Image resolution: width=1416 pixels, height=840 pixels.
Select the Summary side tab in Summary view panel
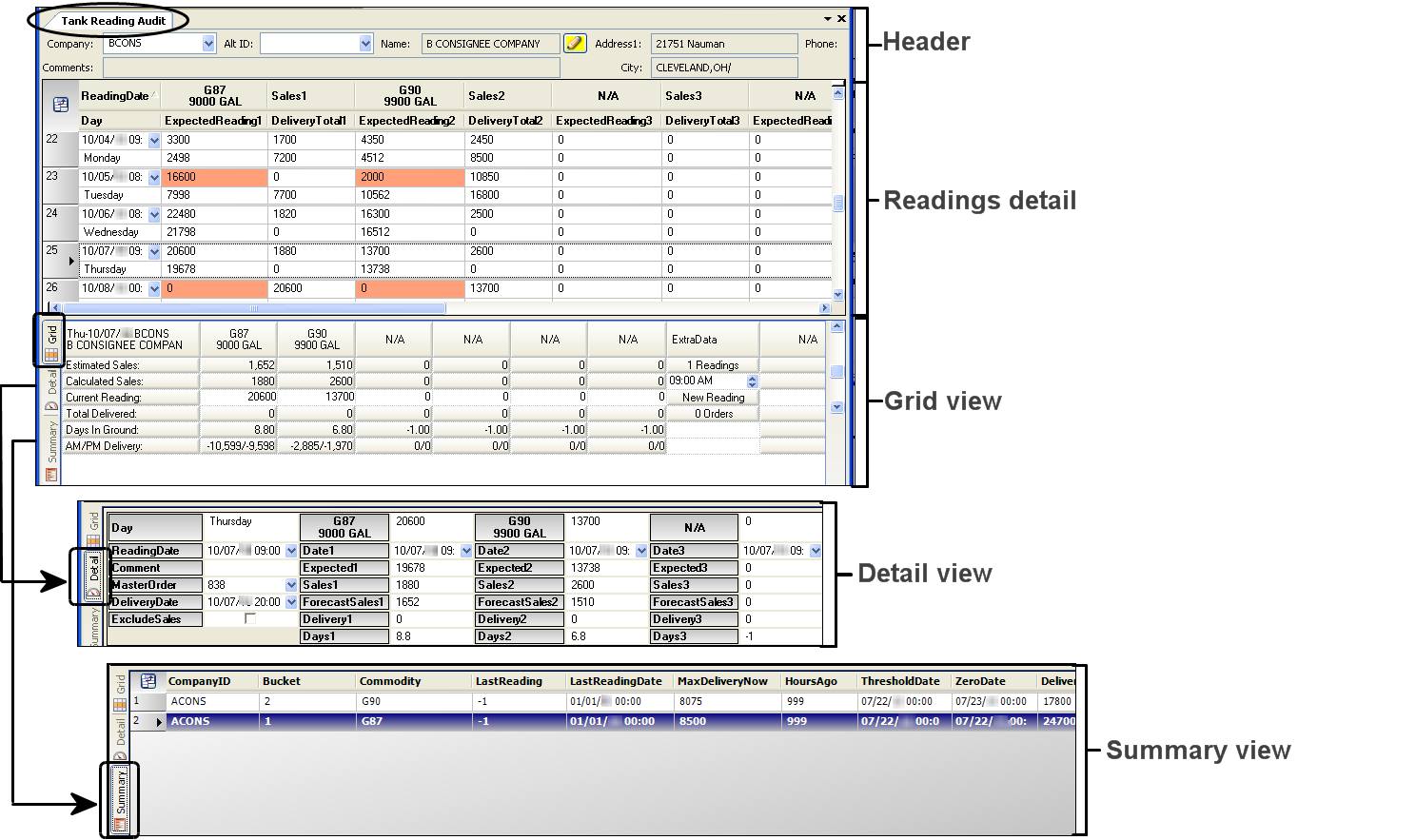pos(120,800)
